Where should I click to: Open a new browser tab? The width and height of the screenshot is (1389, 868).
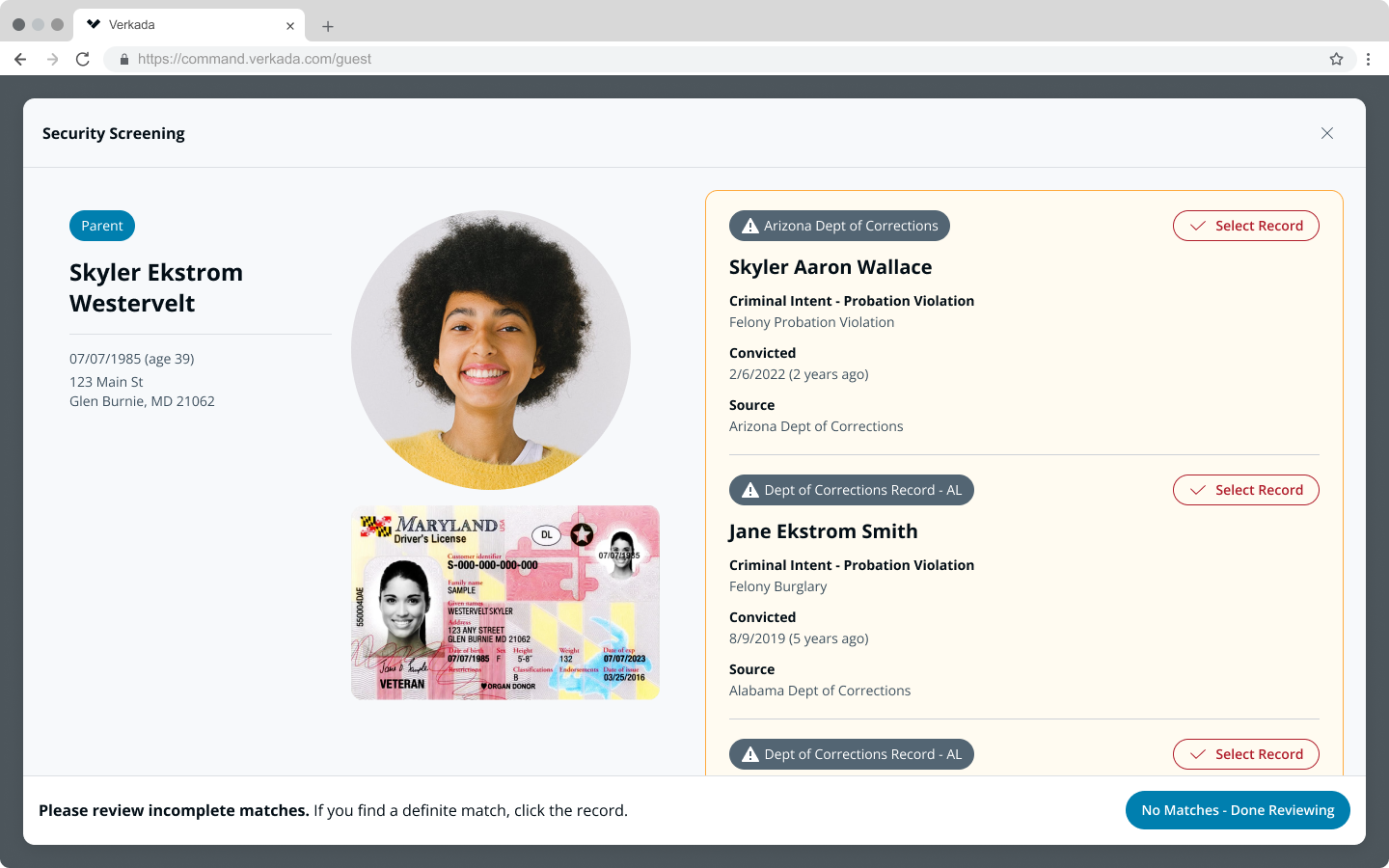(x=328, y=26)
